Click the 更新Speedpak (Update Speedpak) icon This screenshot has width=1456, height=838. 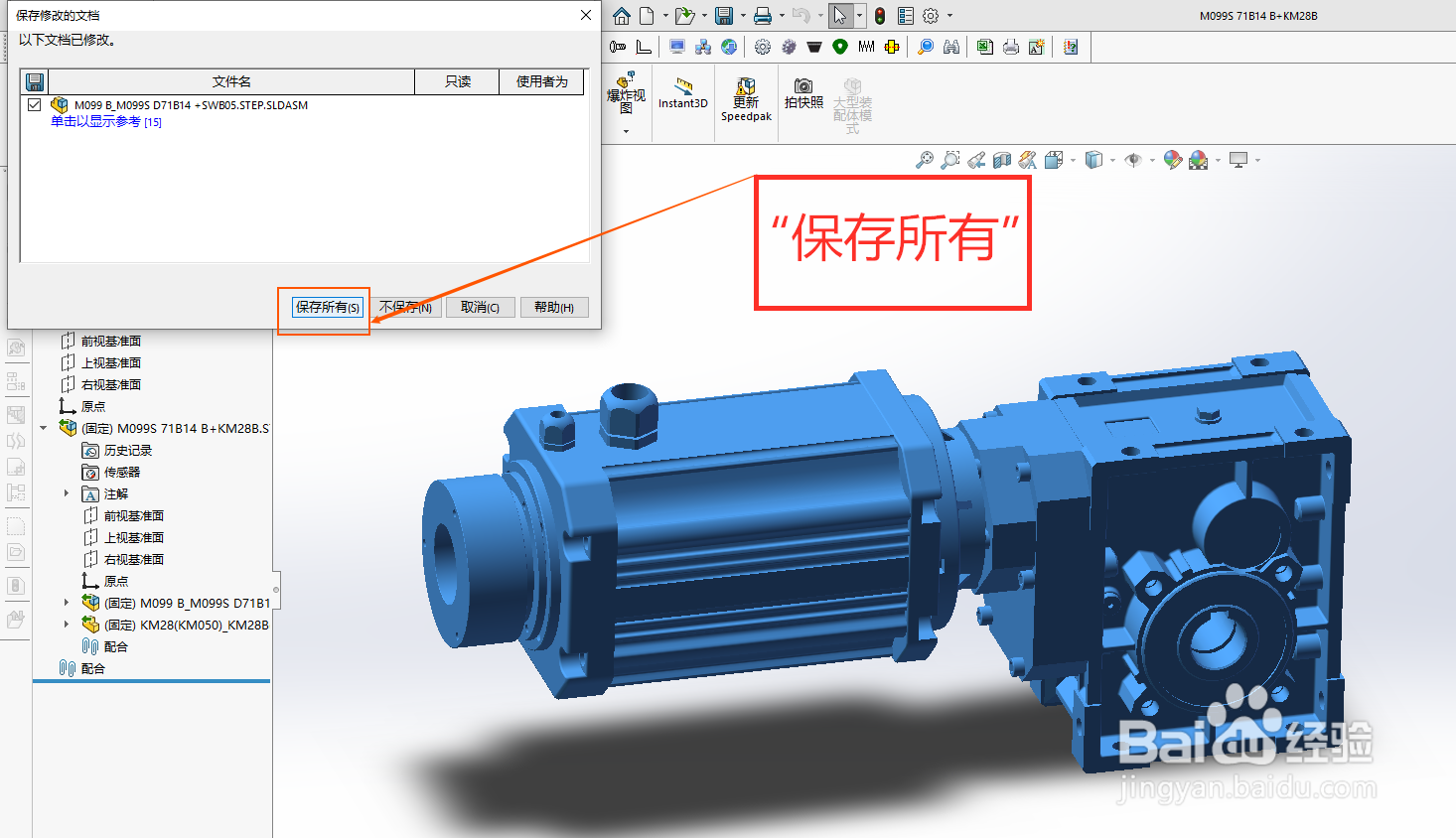tap(745, 96)
